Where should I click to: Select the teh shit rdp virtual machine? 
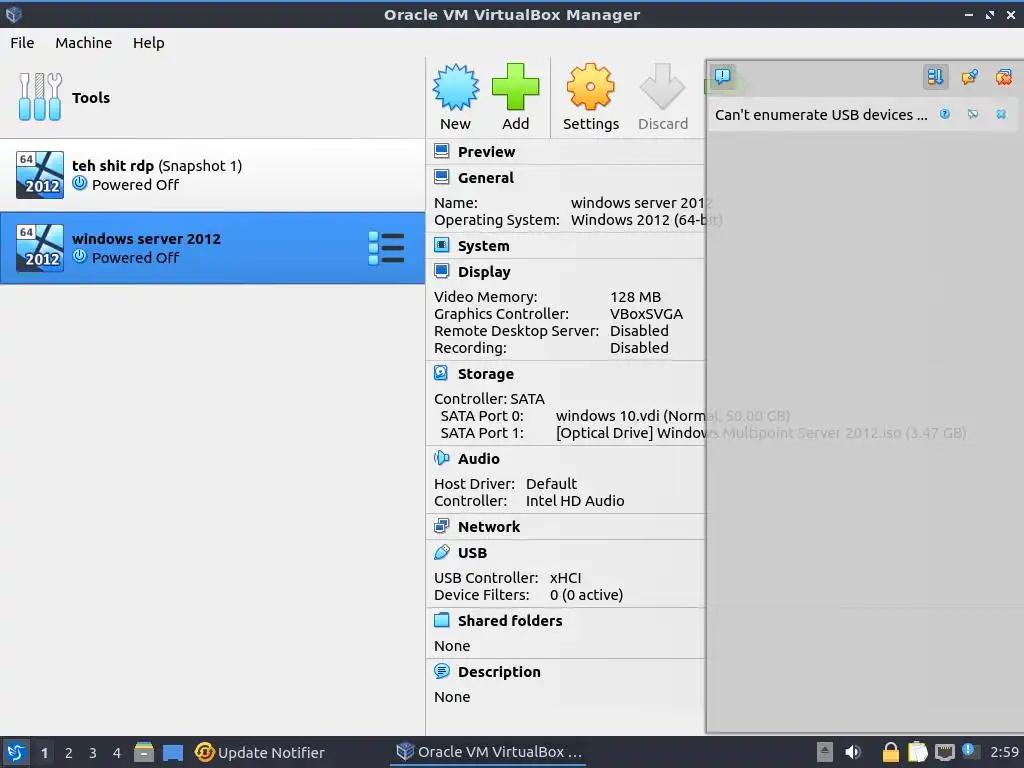(x=212, y=175)
